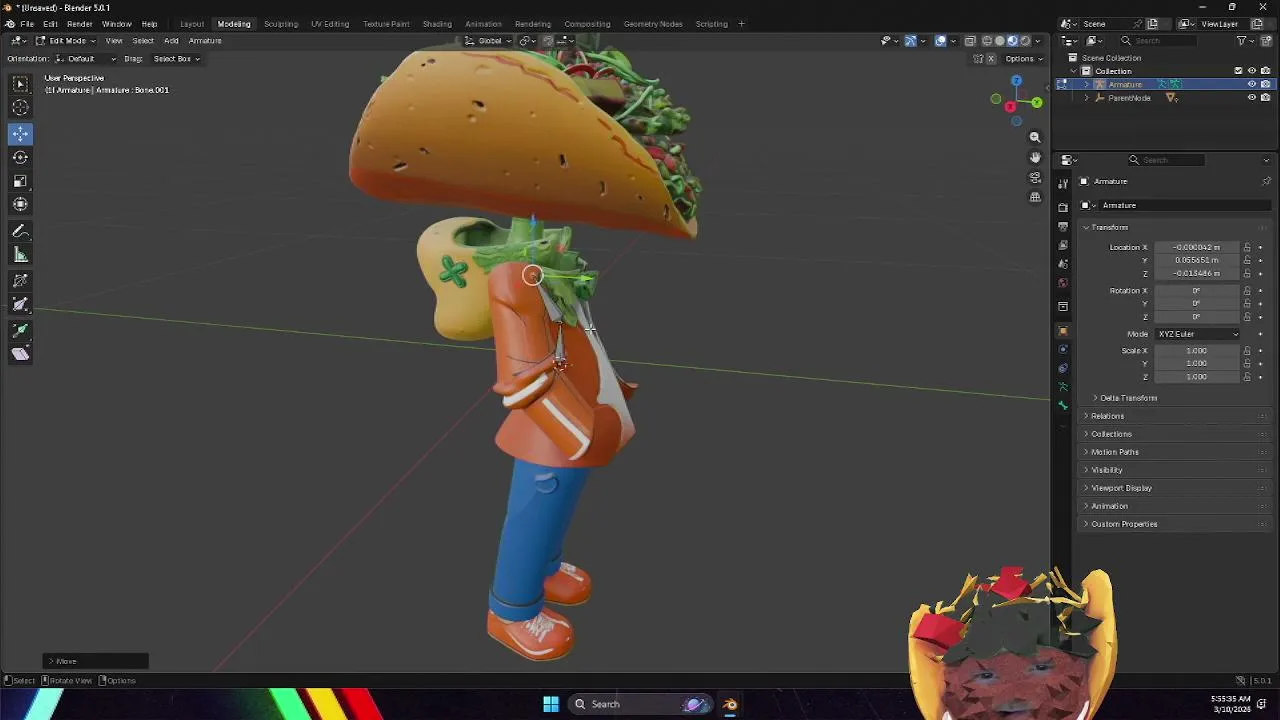Activate the Cursor tool in the left toolbar
Image resolution: width=1280 pixels, height=720 pixels.
point(20,108)
